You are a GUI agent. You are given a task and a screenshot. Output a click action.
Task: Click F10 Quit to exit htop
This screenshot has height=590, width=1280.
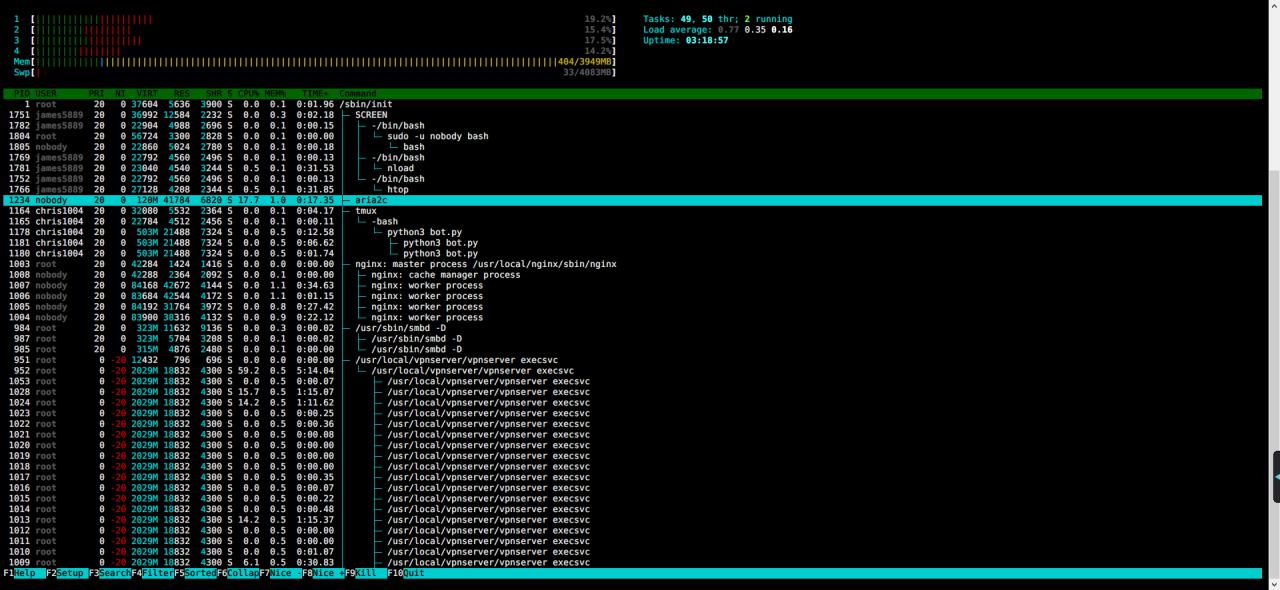click(413, 573)
